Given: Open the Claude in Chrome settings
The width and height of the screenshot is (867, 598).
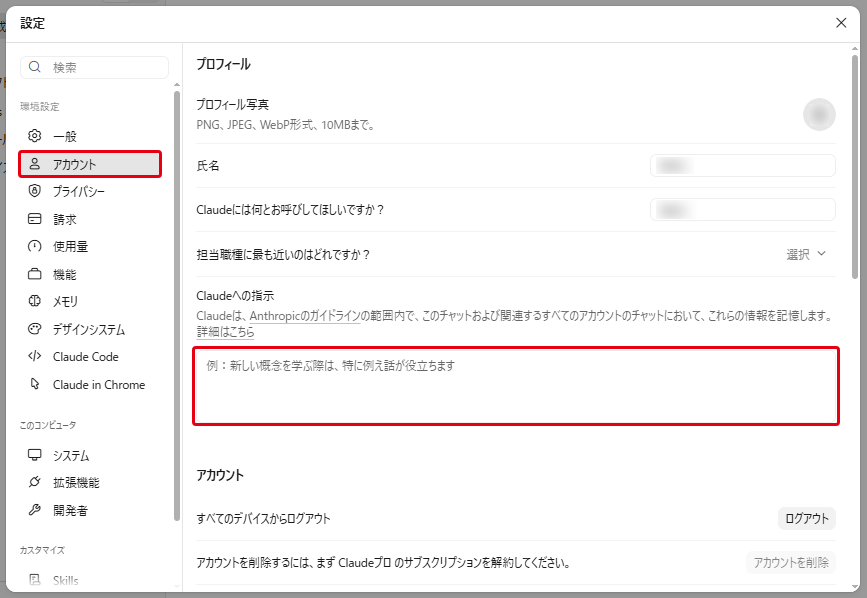Looking at the screenshot, I should tap(90, 384).
